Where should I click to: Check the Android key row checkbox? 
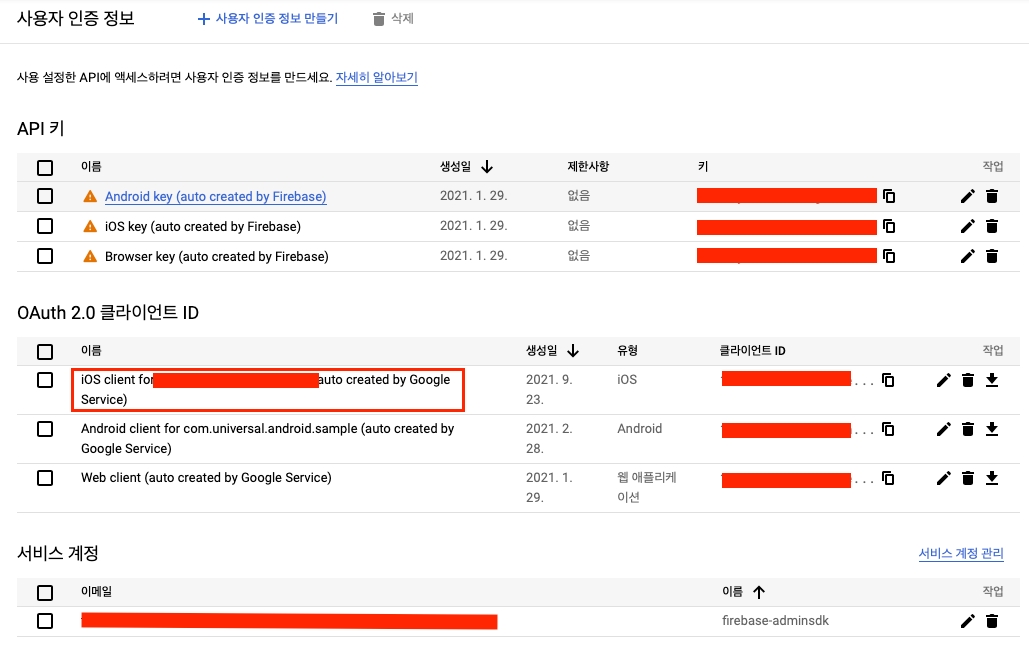coord(45,197)
